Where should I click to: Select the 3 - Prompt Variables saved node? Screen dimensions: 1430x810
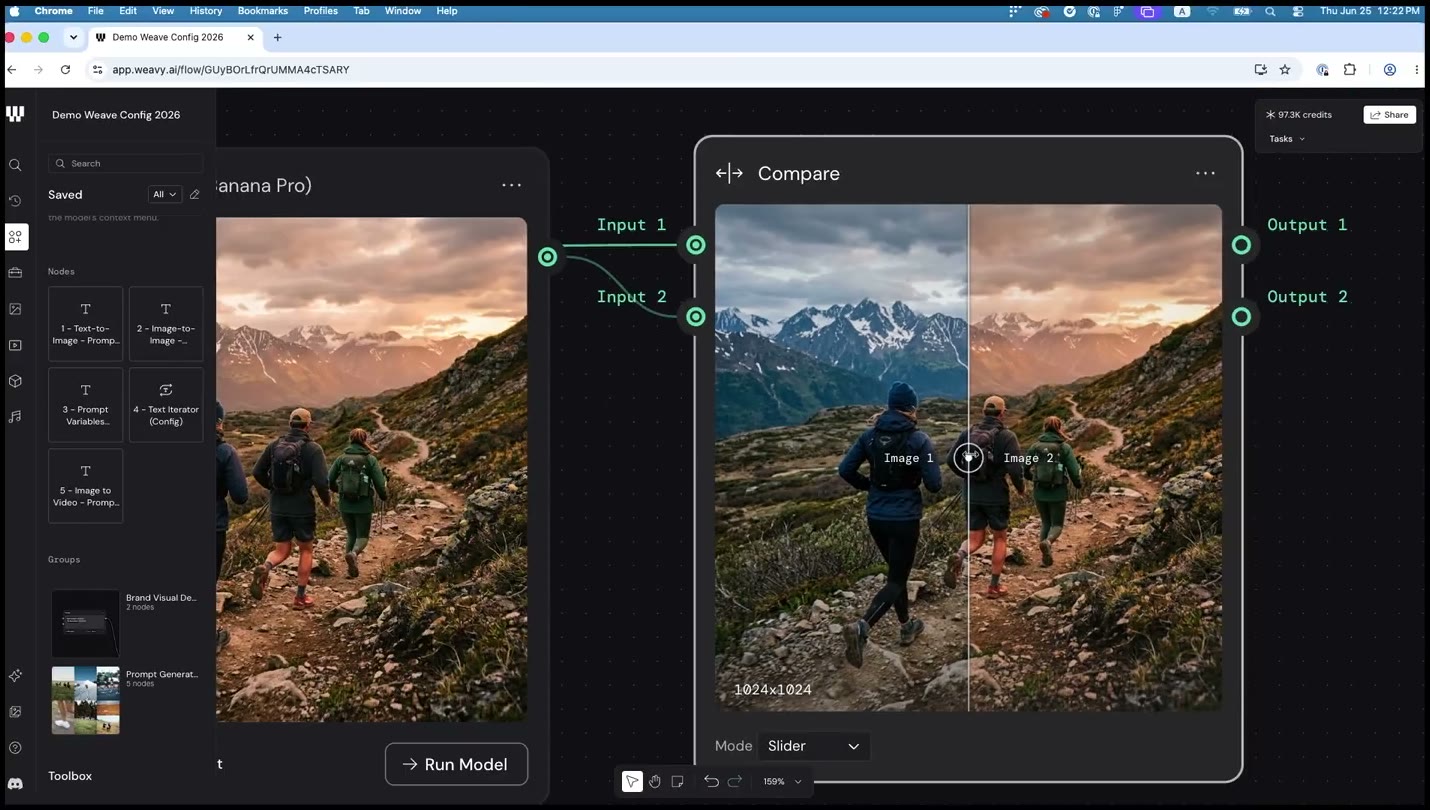pos(86,405)
